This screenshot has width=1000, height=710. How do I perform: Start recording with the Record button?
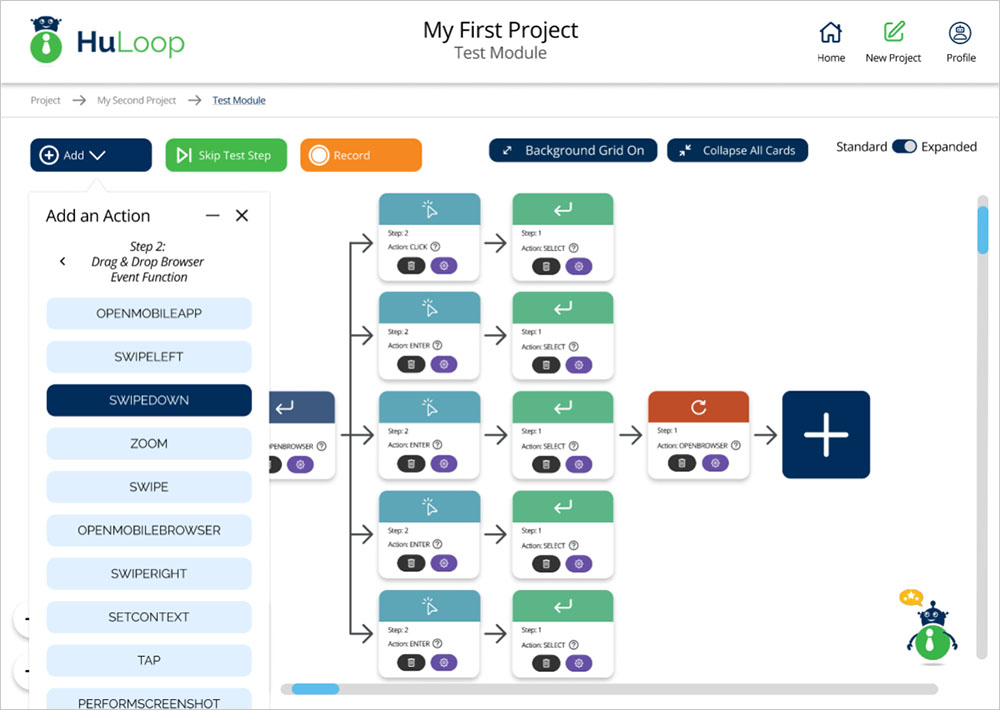[360, 155]
